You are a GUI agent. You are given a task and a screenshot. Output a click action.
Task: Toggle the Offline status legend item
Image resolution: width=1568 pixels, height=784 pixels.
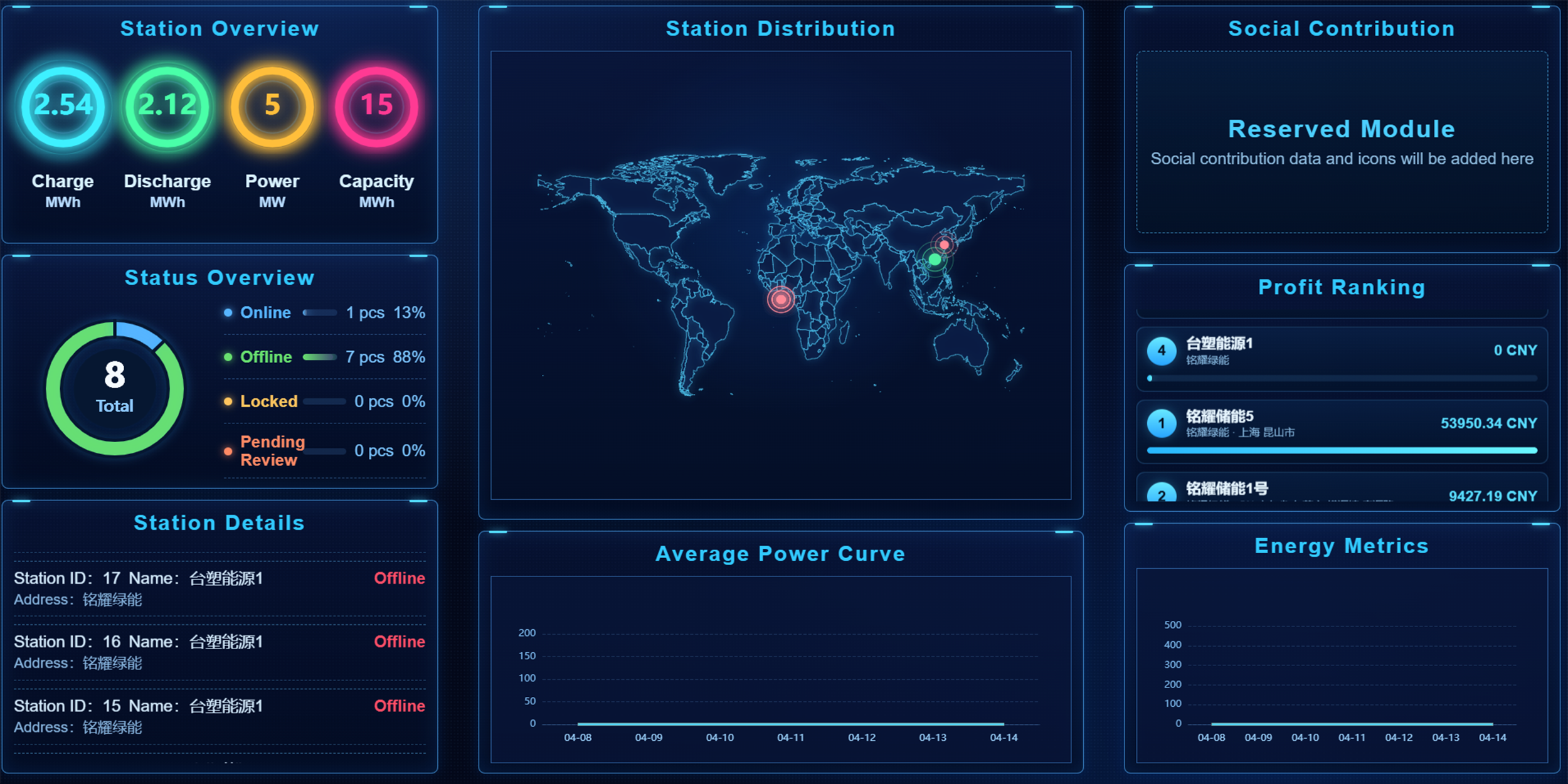(x=266, y=357)
